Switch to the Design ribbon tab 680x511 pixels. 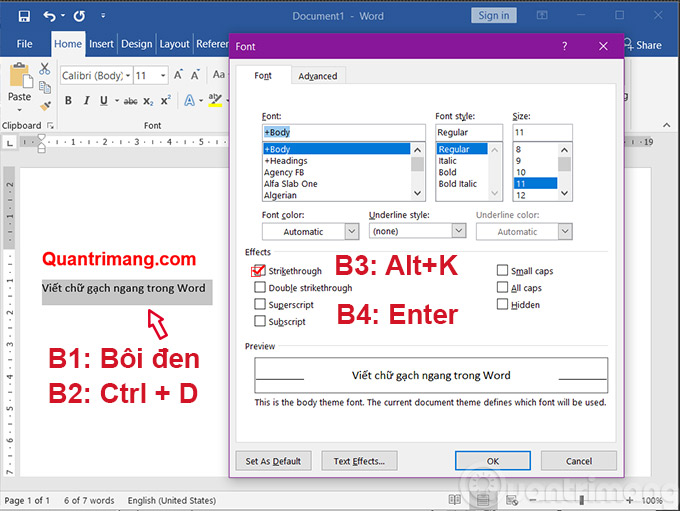[x=137, y=44]
